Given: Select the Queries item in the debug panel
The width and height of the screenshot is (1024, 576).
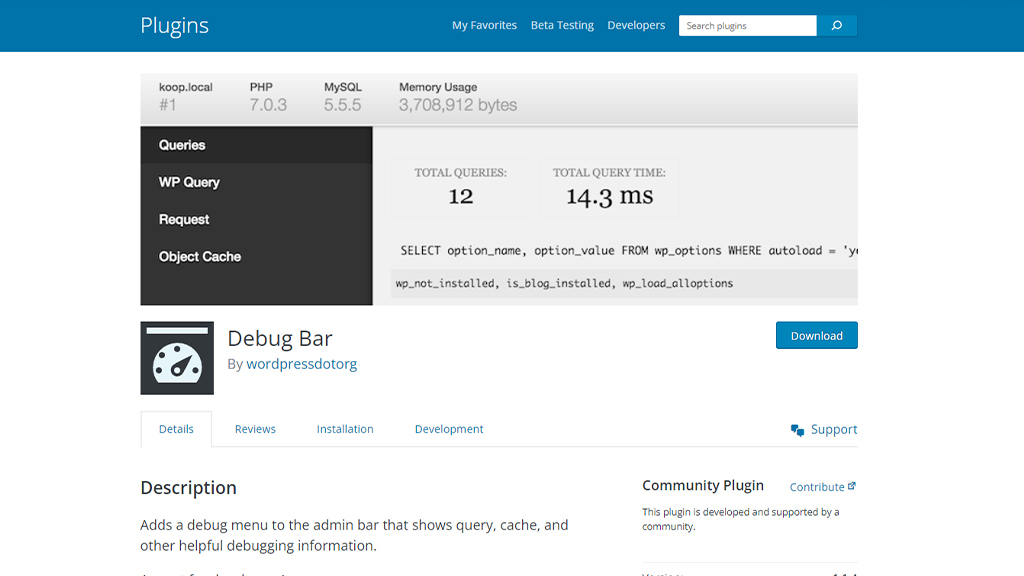Looking at the screenshot, I should pos(184,144).
